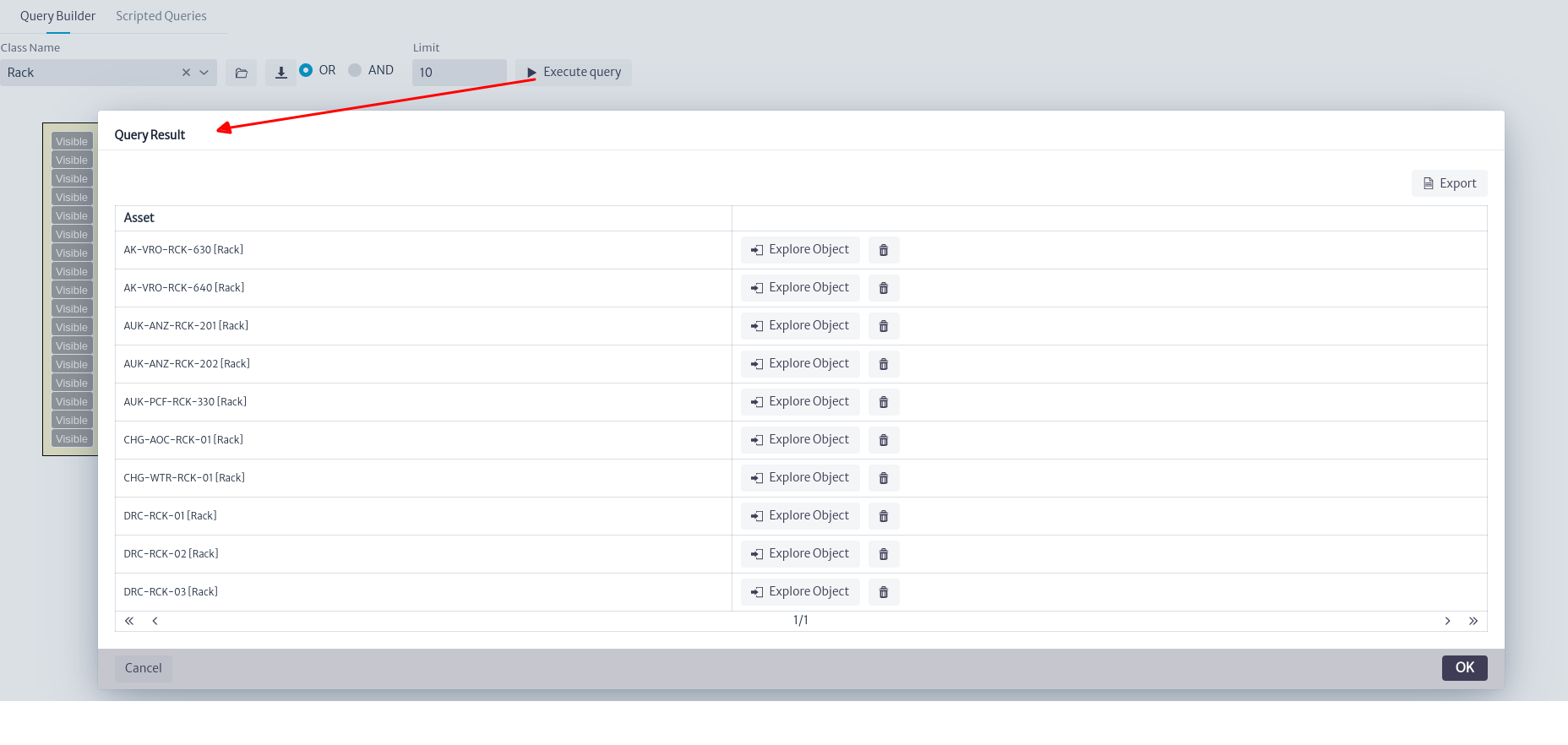Click the trash icon for CHG-AOC-RCK-01

[884, 440]
